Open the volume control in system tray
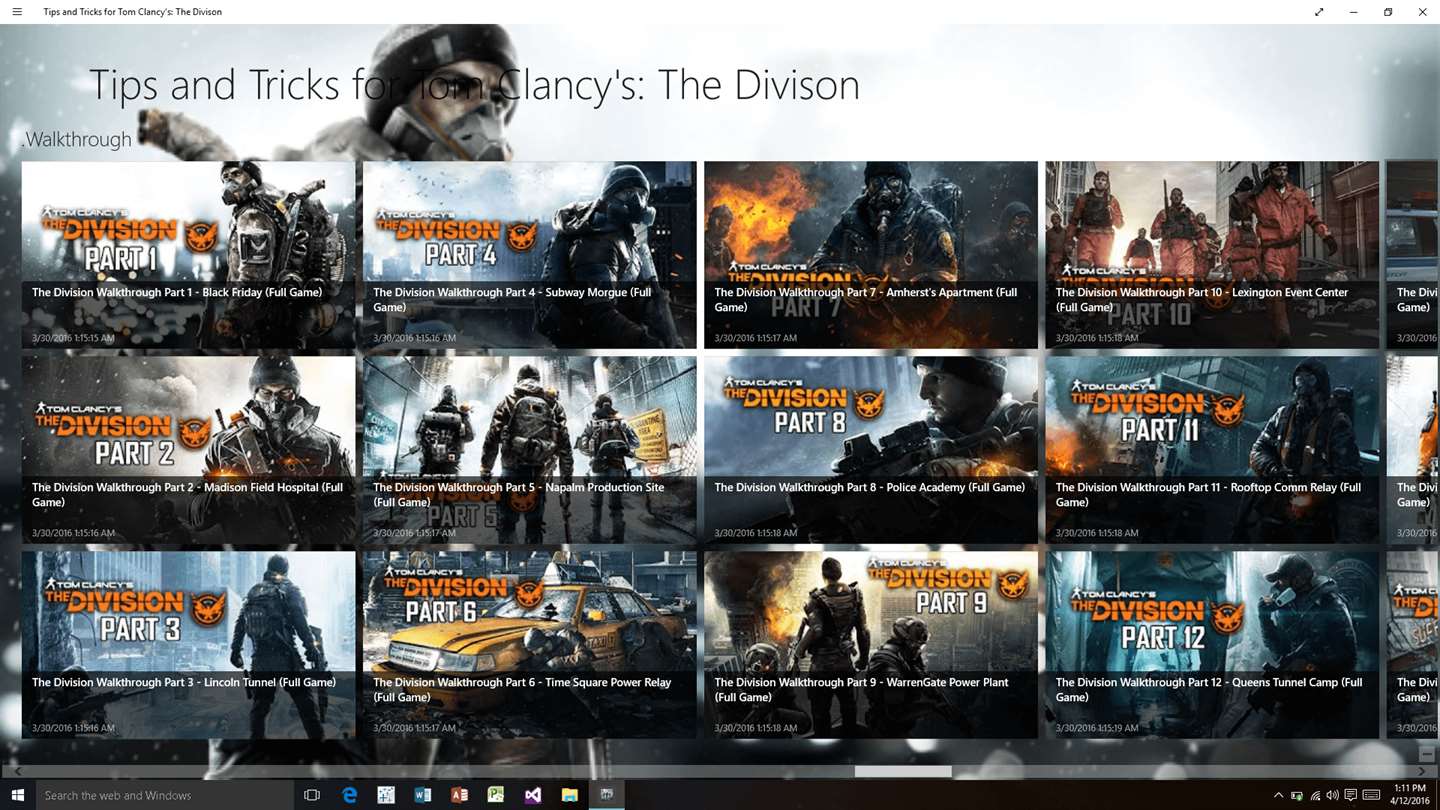 pyautogui.click(x=1332, y=796)
